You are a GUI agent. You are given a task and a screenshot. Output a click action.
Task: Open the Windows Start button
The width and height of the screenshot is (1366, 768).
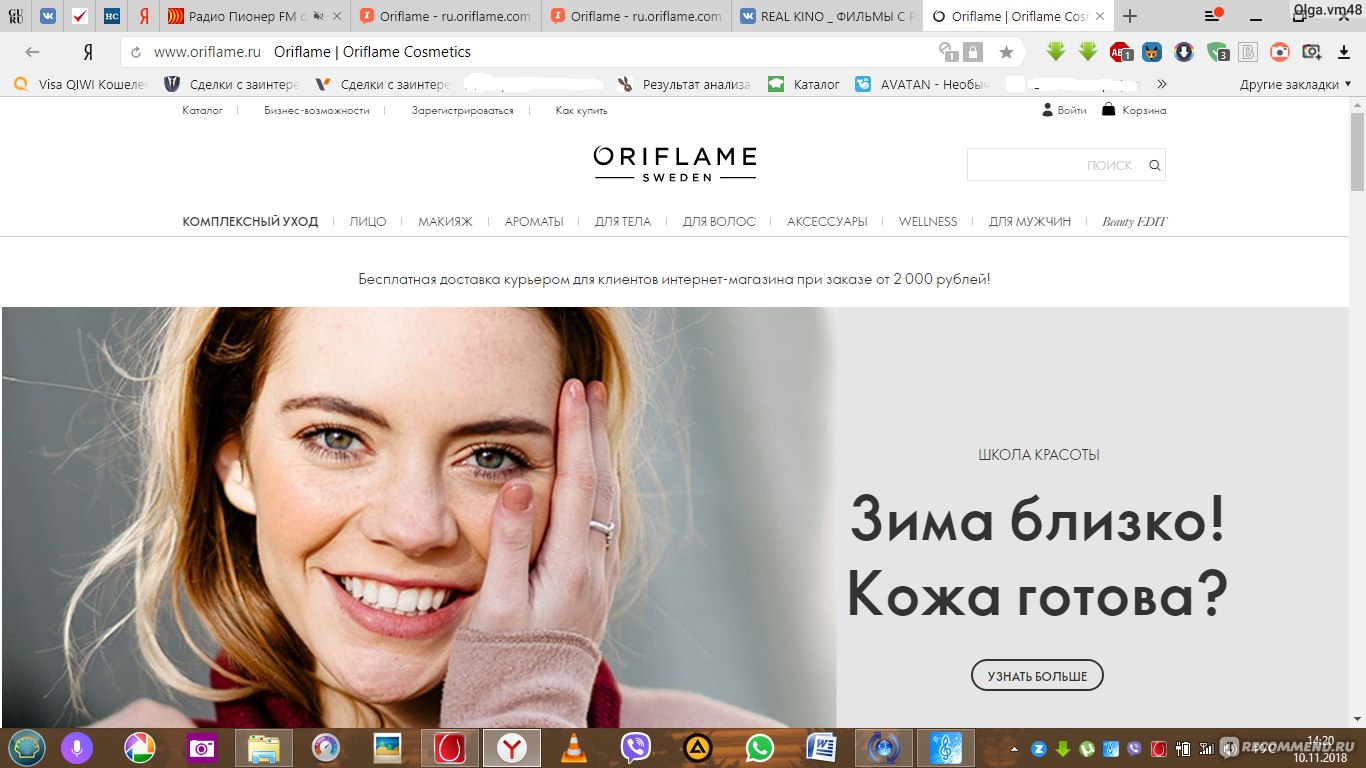tap(26, 747)
